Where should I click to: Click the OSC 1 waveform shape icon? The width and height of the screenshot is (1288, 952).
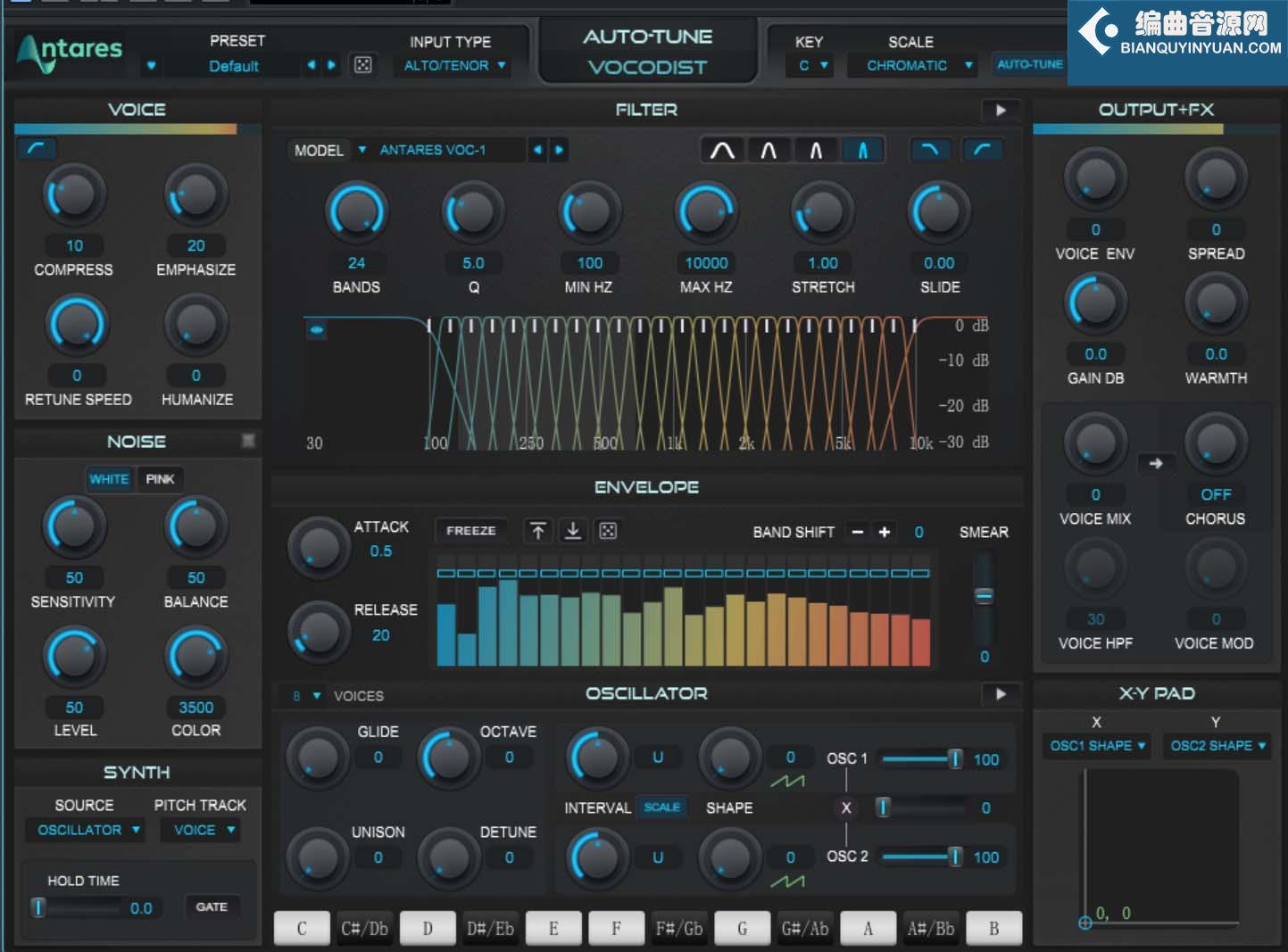tap(787, 782)
